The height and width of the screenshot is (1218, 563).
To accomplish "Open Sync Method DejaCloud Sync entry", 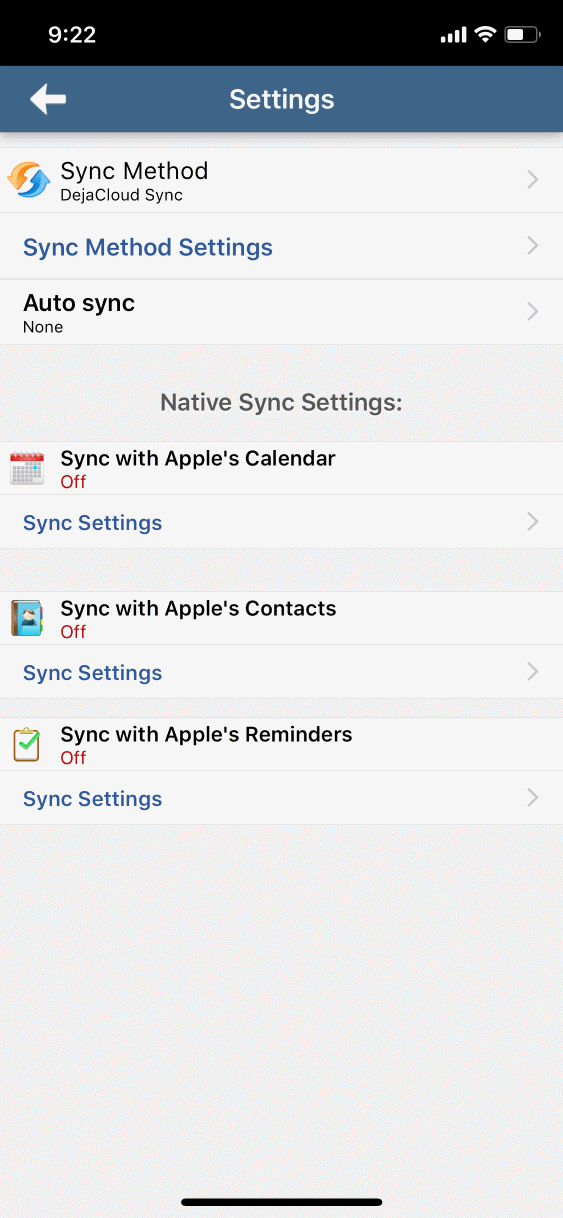I will click(x=281, y=180).
